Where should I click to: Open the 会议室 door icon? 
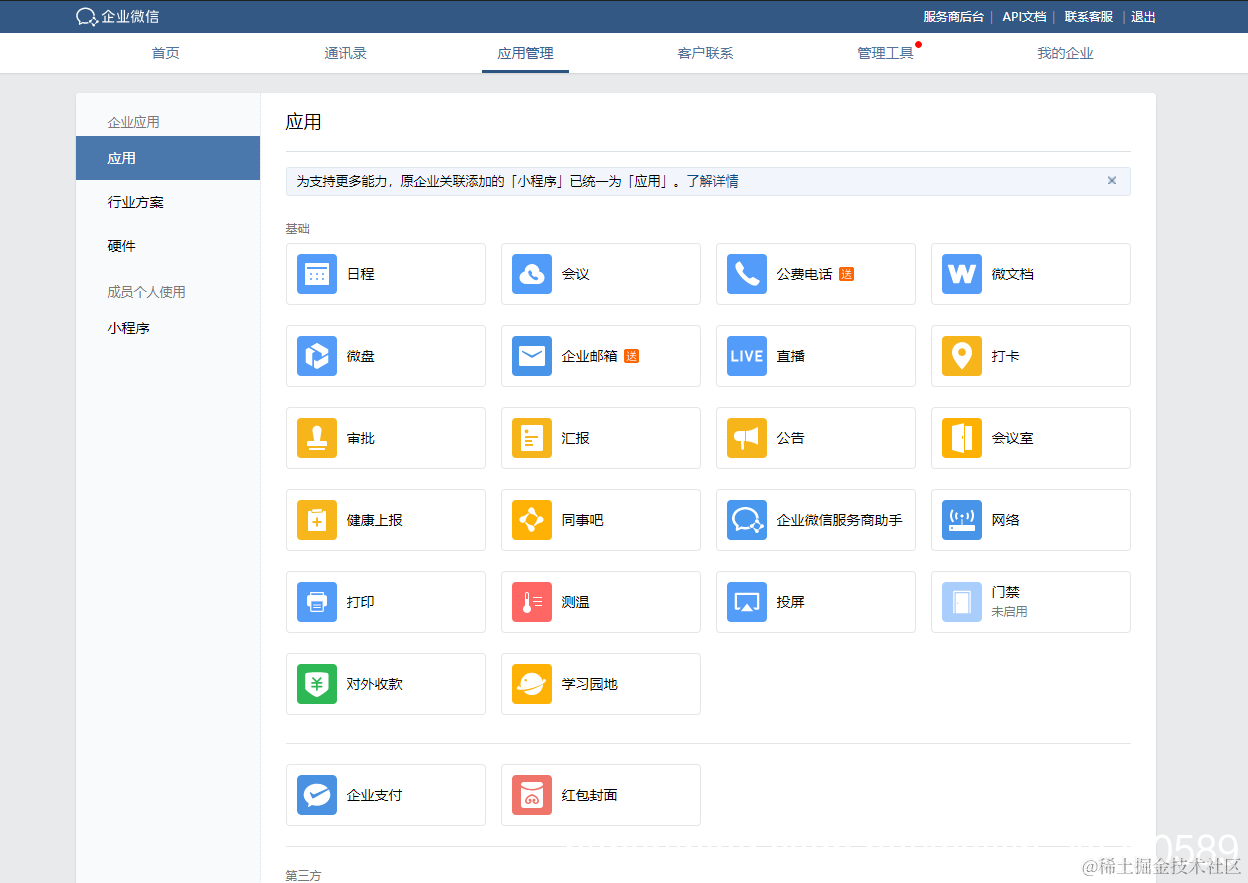pos(962,438)
